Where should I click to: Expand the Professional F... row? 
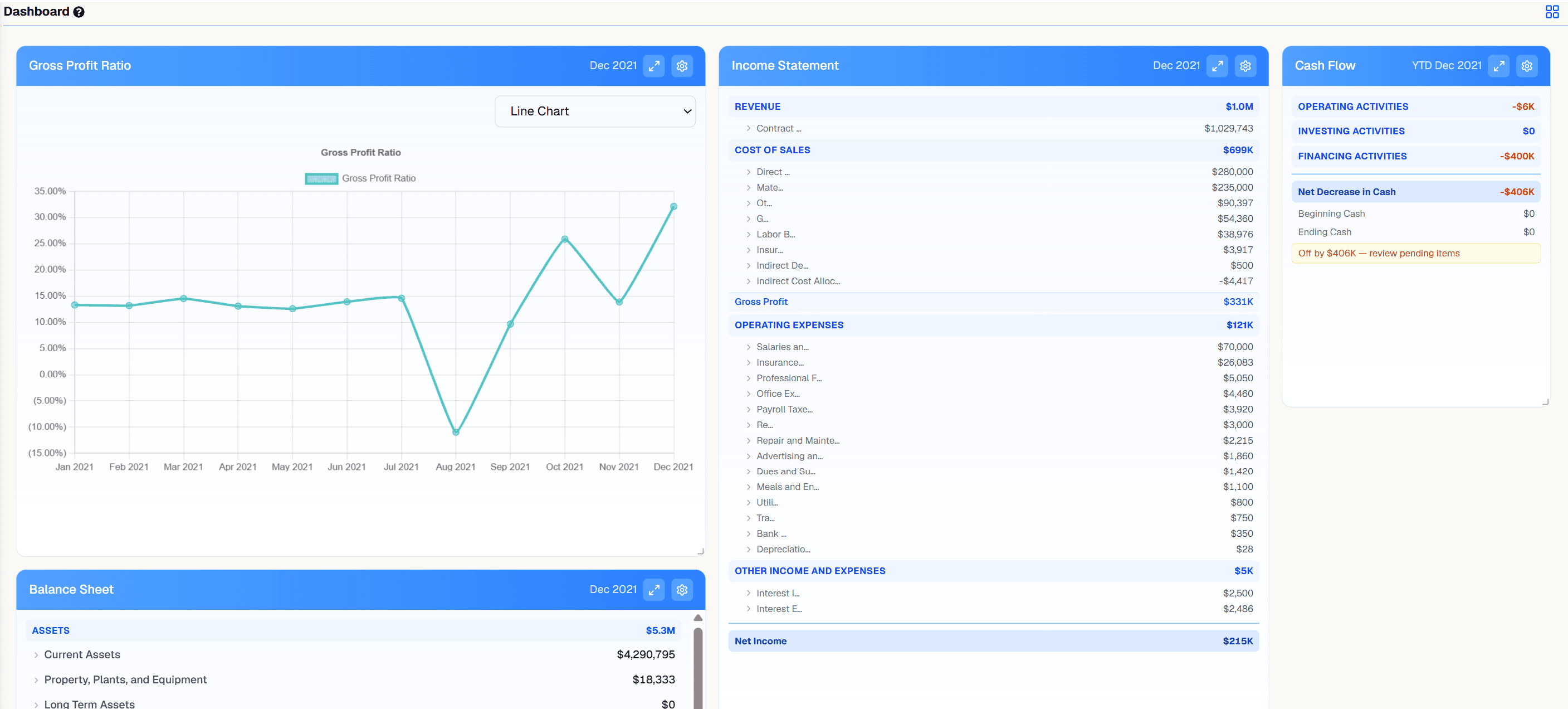tap(748, 378)
